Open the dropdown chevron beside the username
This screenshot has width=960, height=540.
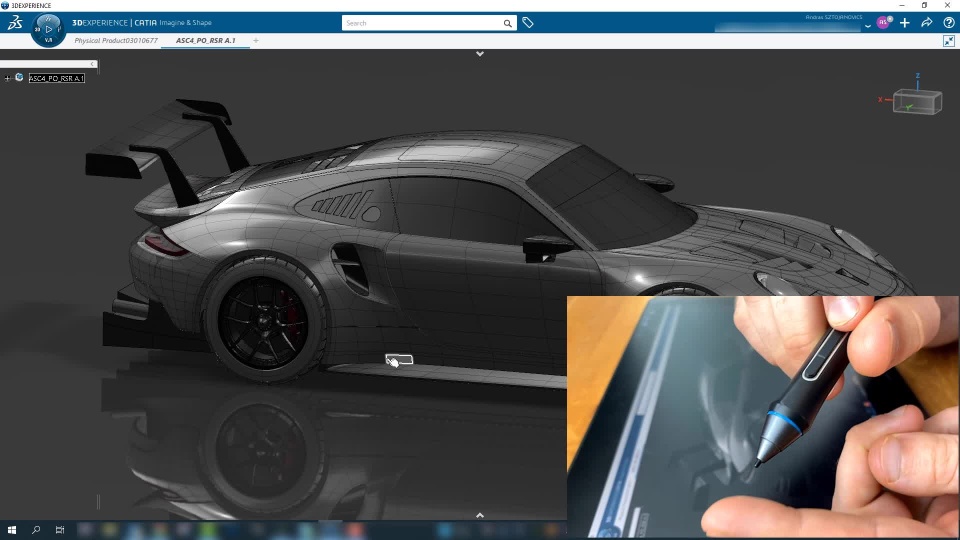[x=868, y=26]
